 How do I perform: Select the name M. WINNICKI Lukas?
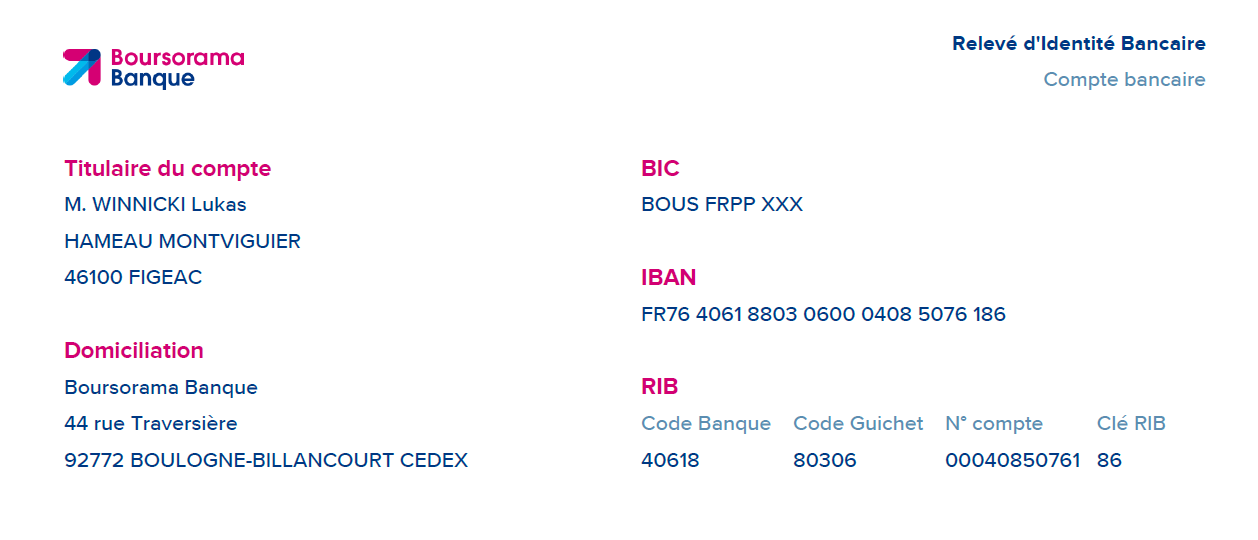coord(155,205)
